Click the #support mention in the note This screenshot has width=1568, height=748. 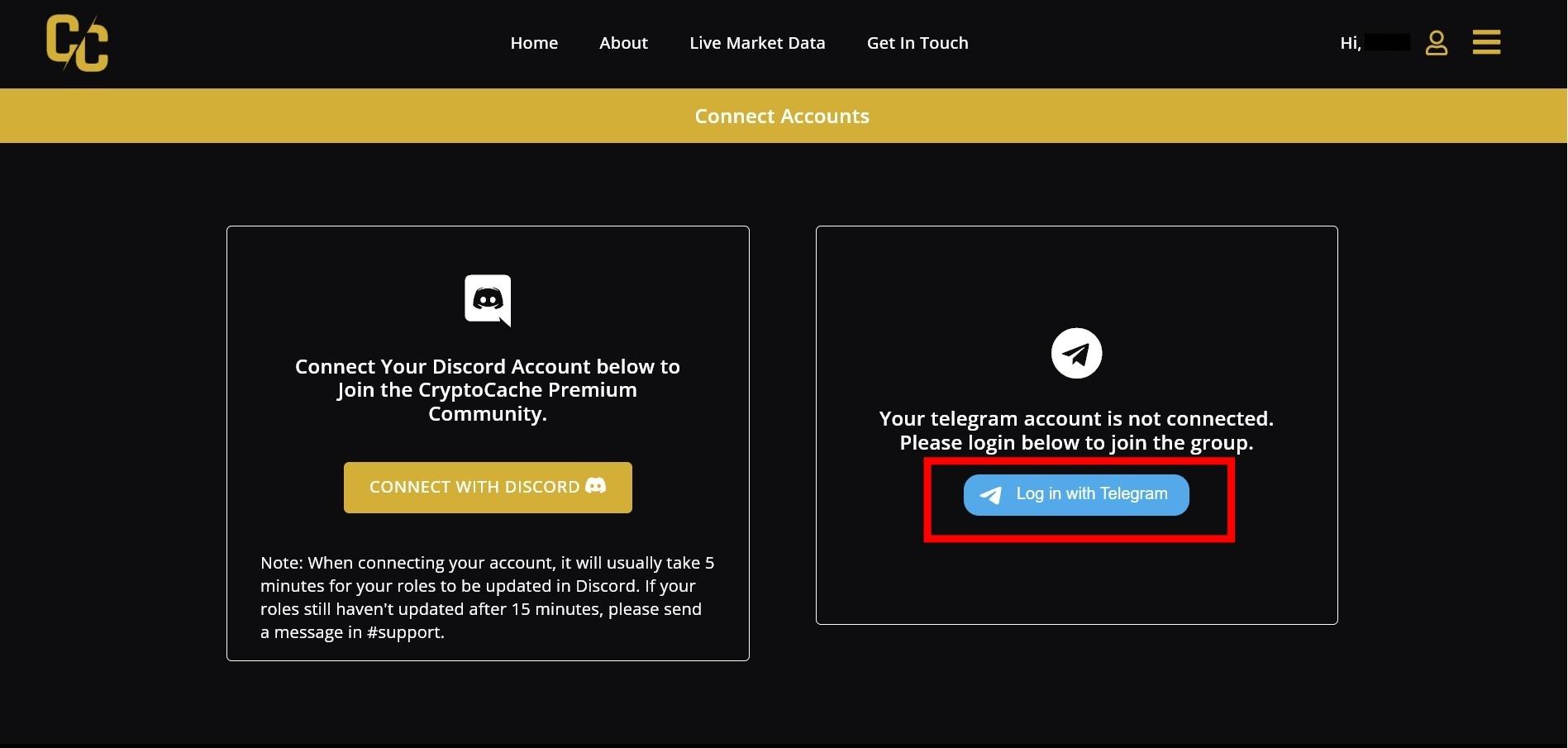pyautogui.click(x=404, y=631)
